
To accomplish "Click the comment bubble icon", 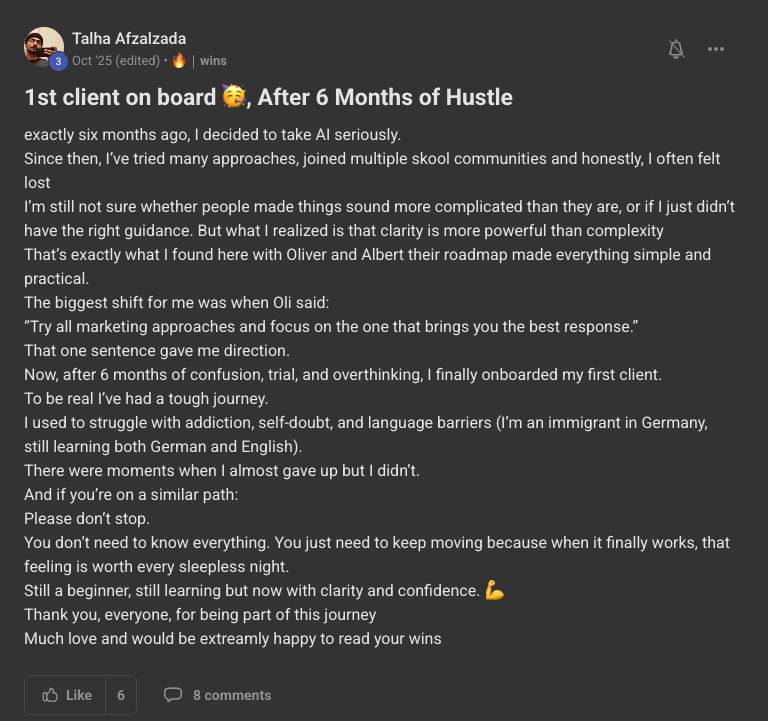I will pyautogui.click(x=173, y=695).
